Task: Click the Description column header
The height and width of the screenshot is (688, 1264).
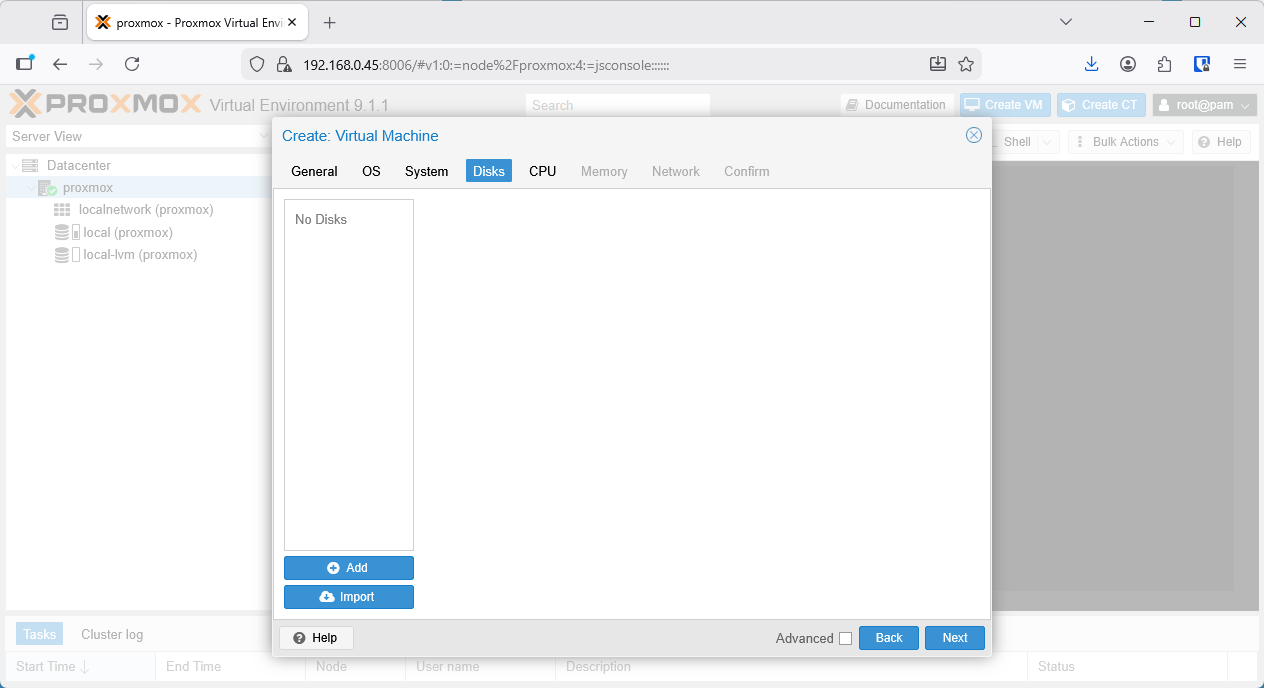Action: [791, 666]
